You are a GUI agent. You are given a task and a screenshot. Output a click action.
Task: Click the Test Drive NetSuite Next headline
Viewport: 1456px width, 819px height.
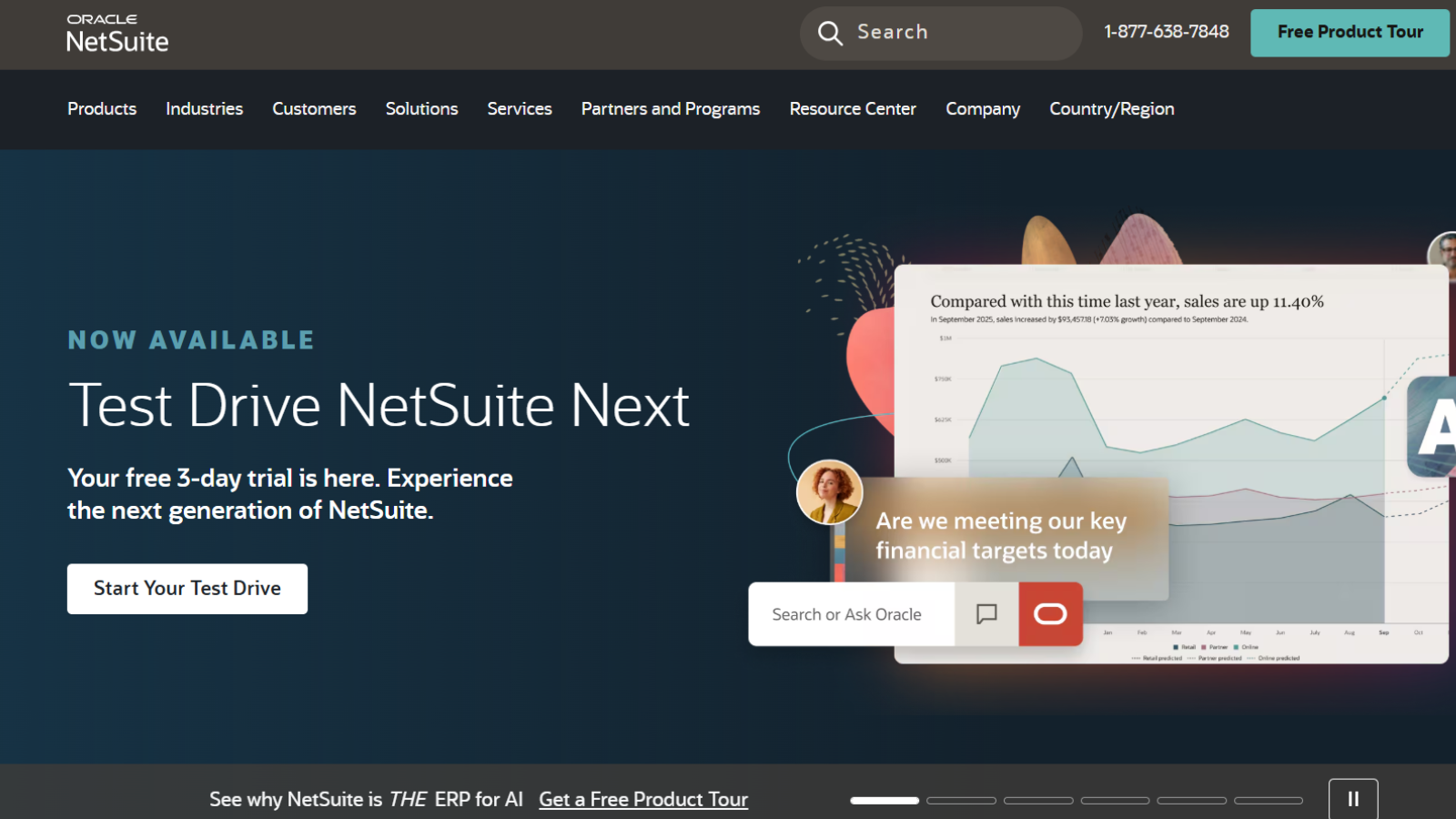379,405
